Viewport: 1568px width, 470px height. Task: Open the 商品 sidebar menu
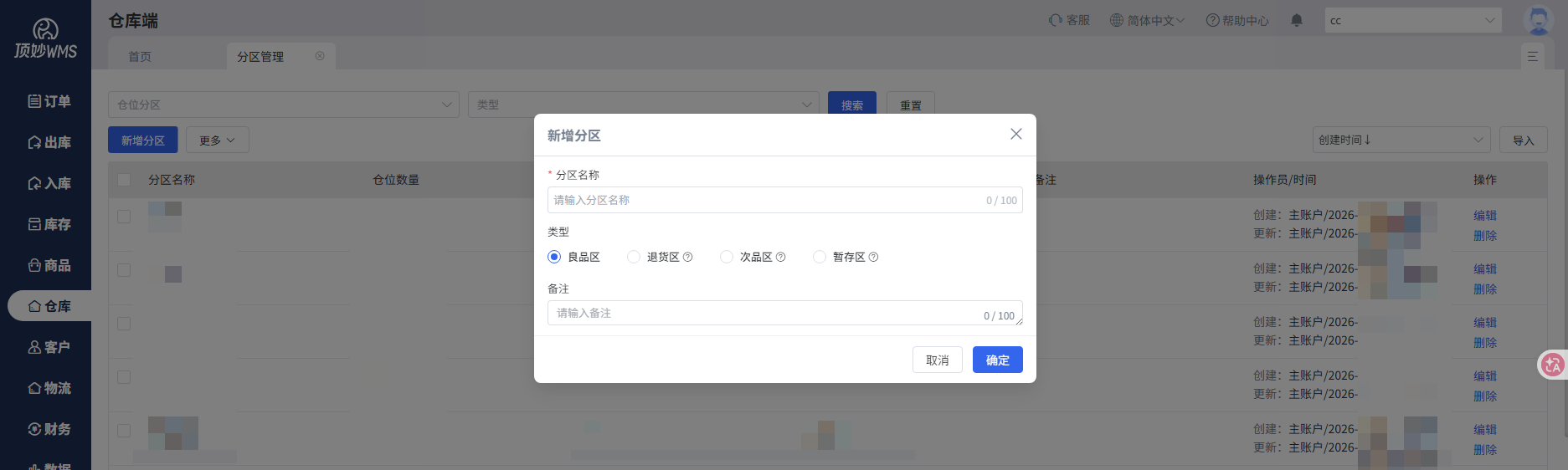(49, 265)
